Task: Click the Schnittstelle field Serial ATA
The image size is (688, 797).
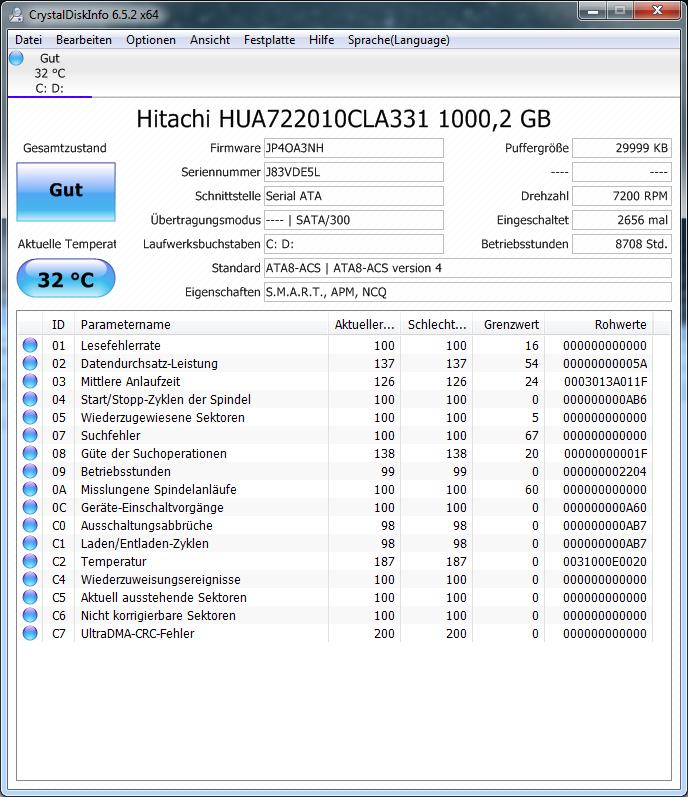Action: (354, 196)
